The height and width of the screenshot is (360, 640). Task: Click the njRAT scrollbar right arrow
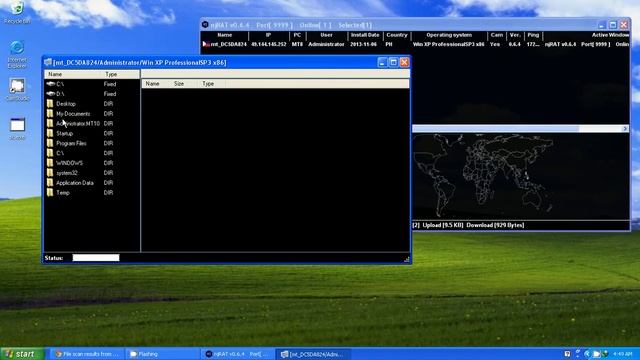[625, 129]
